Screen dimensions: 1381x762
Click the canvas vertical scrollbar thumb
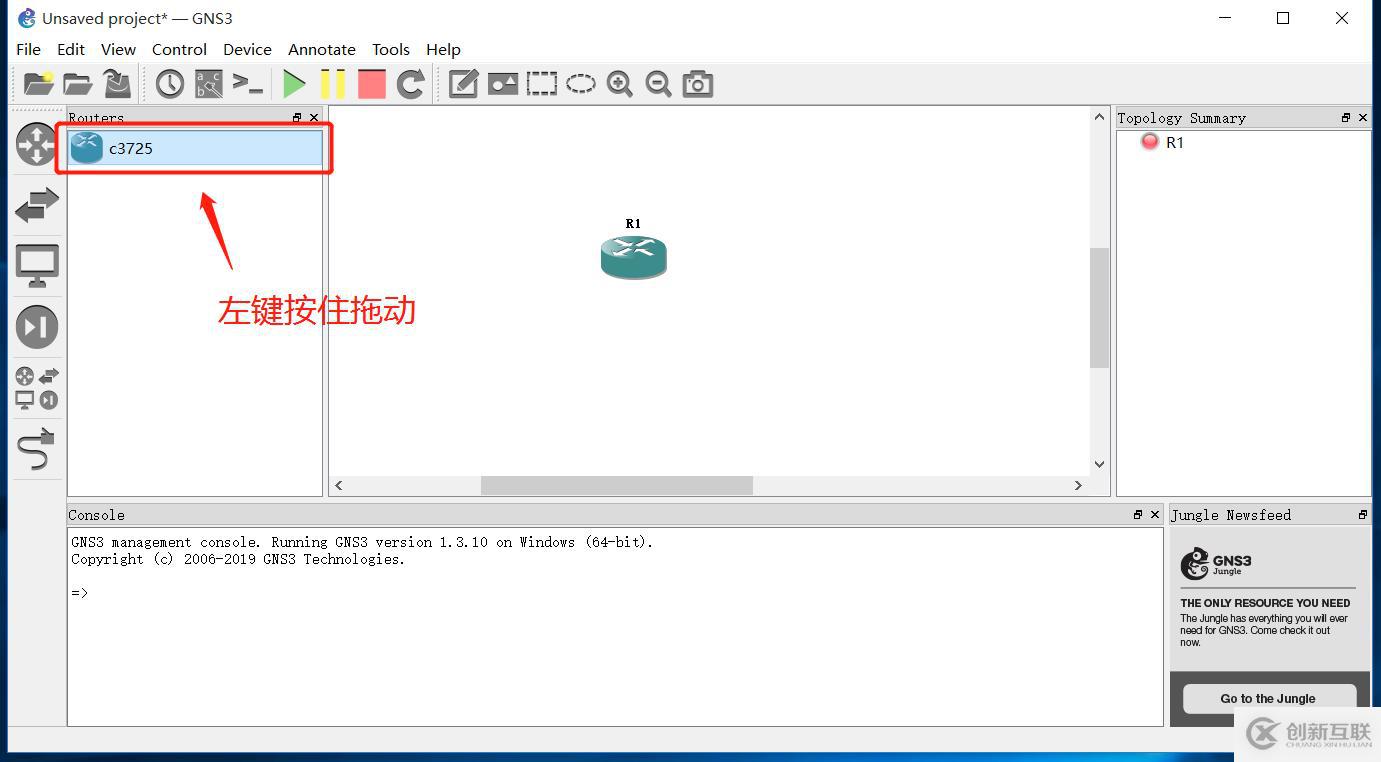(1099, 308)
